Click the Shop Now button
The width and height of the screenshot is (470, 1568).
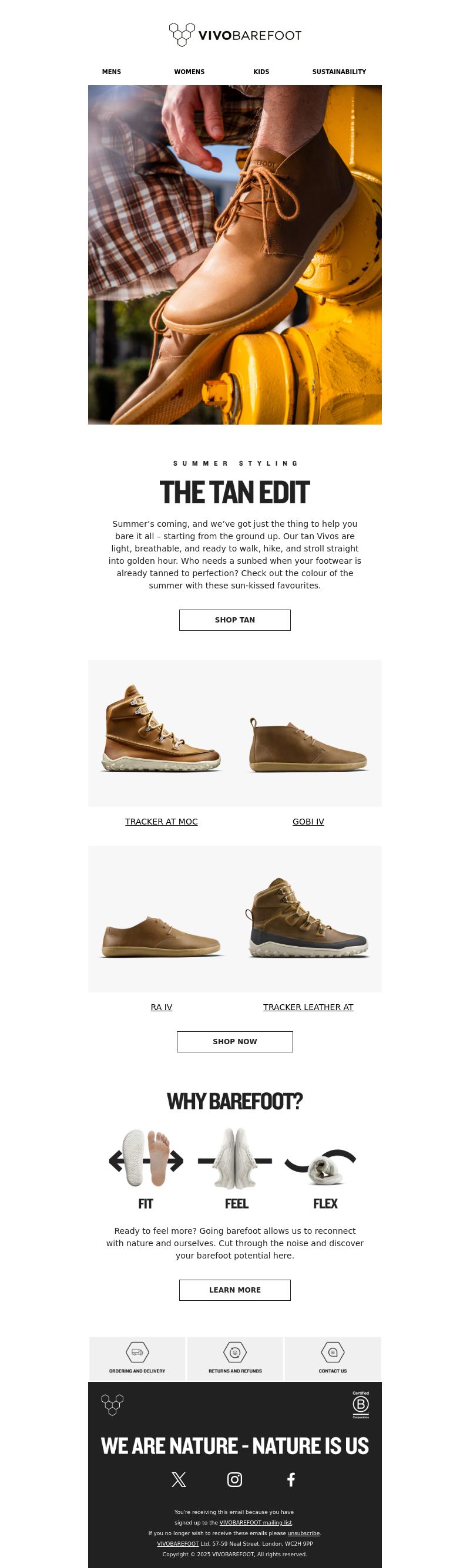pyautogui.click(x=235, y=1041)
